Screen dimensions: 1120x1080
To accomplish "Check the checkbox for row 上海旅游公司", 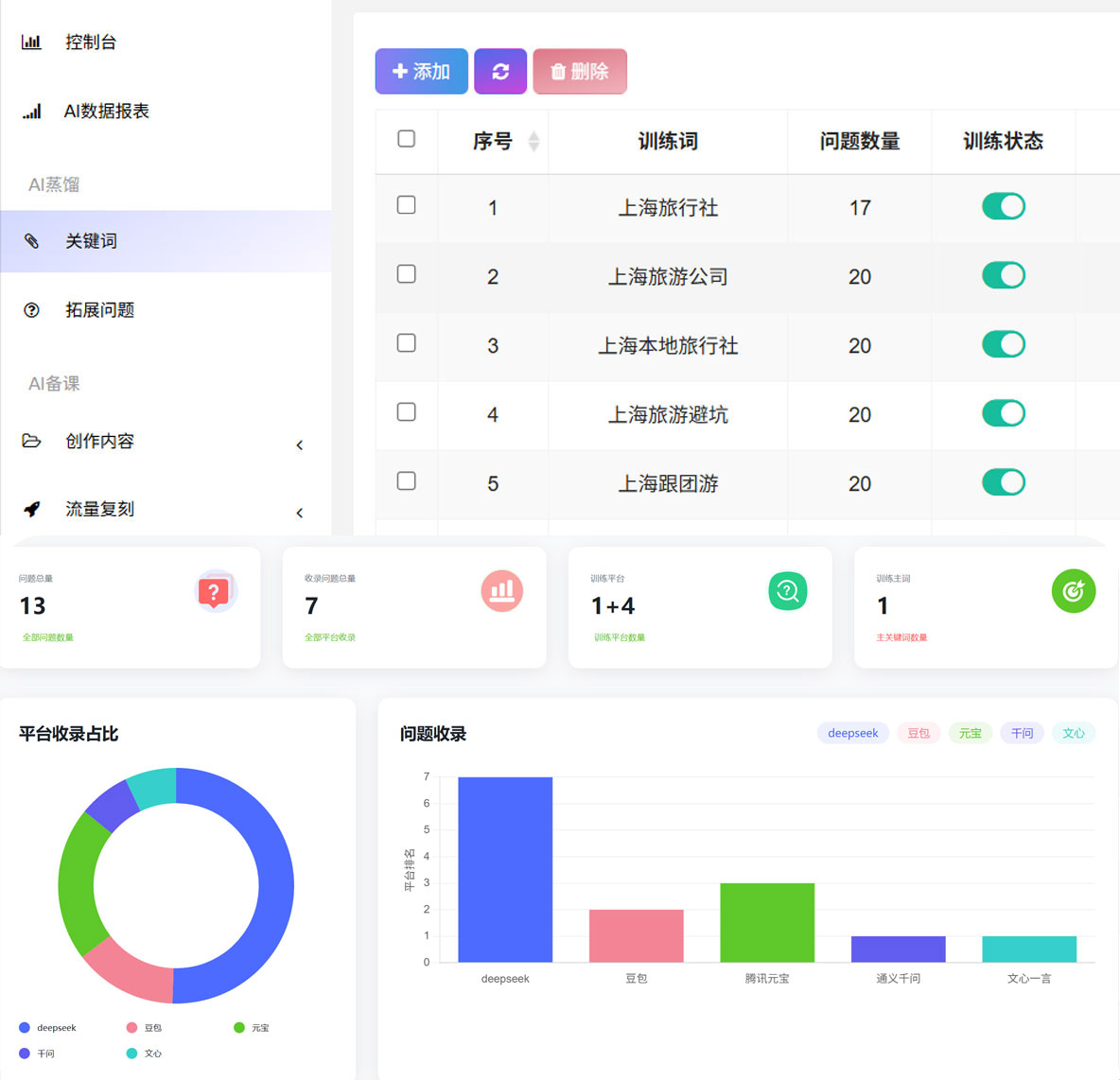I will click(407, 274).
